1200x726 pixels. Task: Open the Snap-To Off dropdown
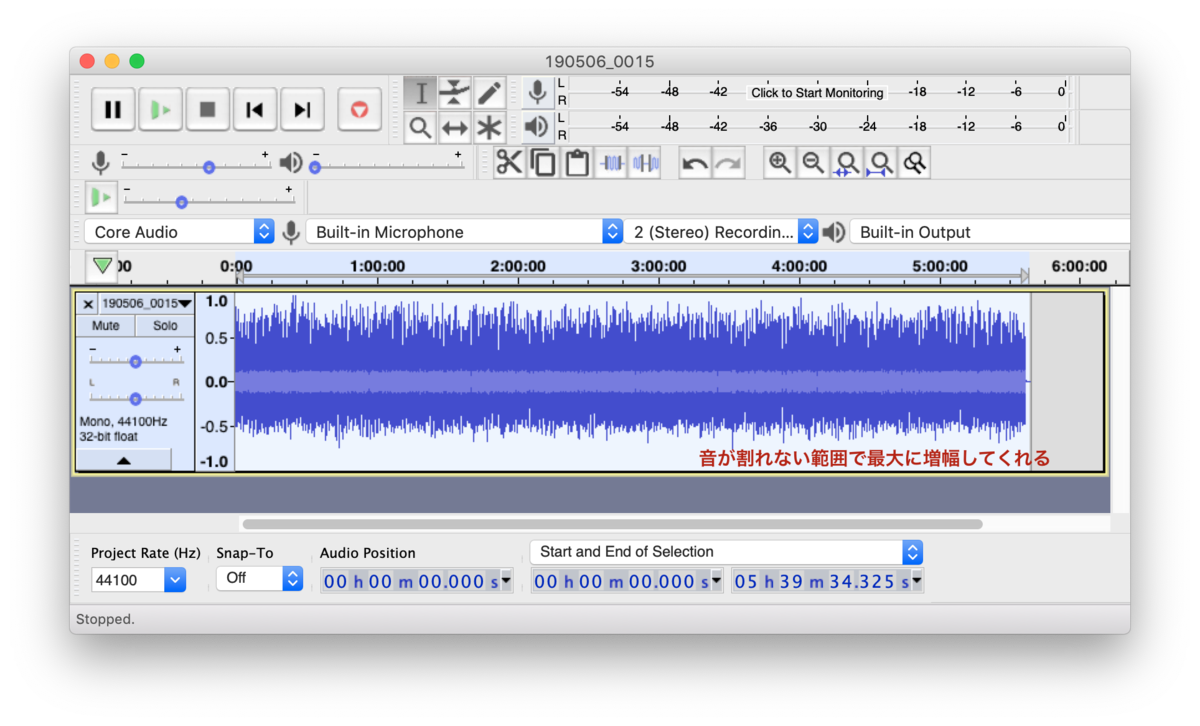[259, 578]
